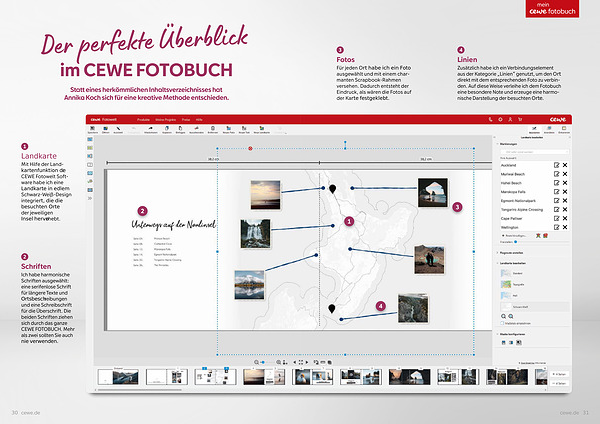The image size is (600, 424).
Task: Collapse the Markierungen section
Action: [x=497, y=144]
